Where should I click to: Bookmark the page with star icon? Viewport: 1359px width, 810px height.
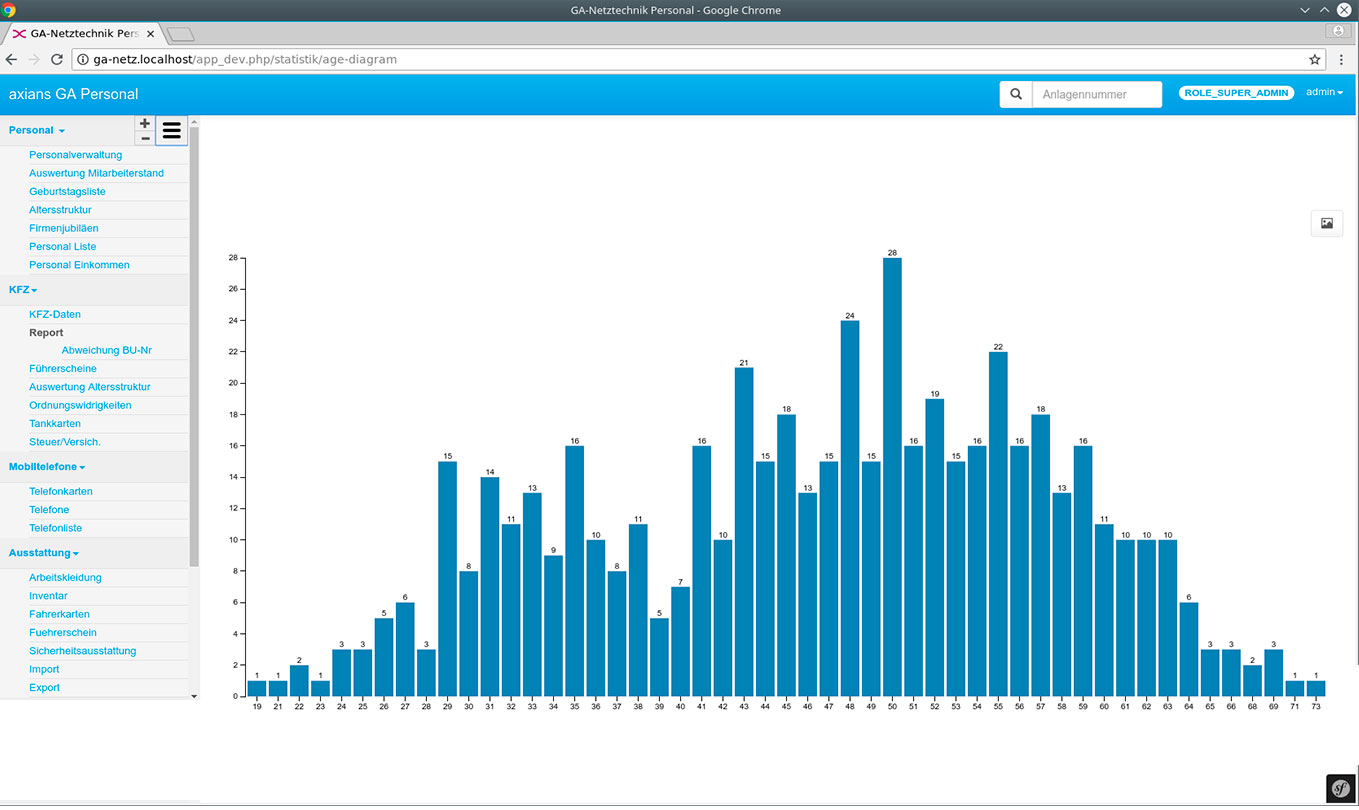1314,59
